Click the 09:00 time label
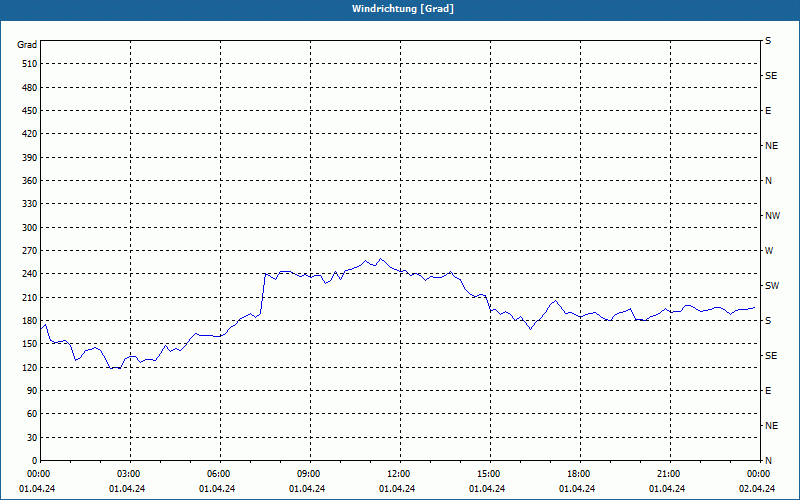This screenshot has height=500, width=800. pos(310,474)
